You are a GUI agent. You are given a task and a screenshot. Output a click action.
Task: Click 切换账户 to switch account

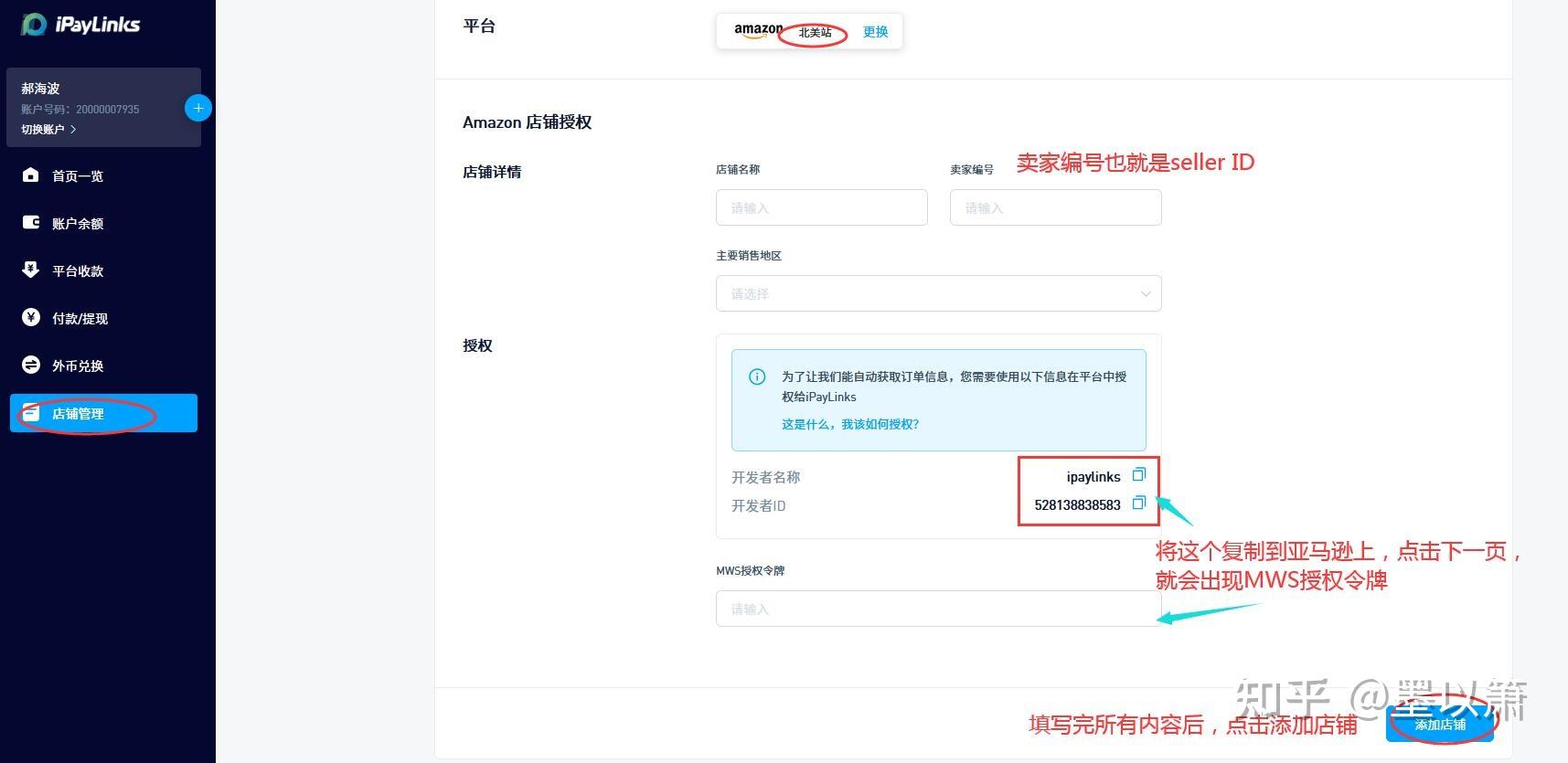pos(48,130)
